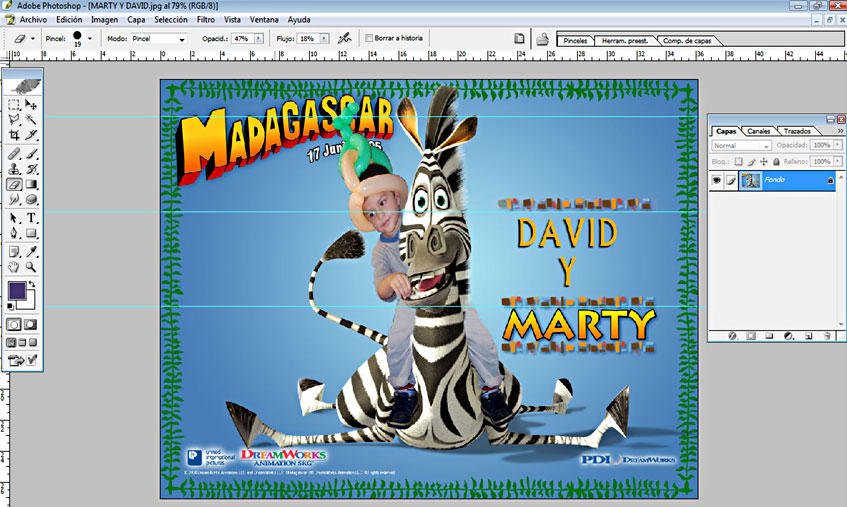Select the Type (T) tool
Screen dimensions: 847x507
(x=31, y=218)
